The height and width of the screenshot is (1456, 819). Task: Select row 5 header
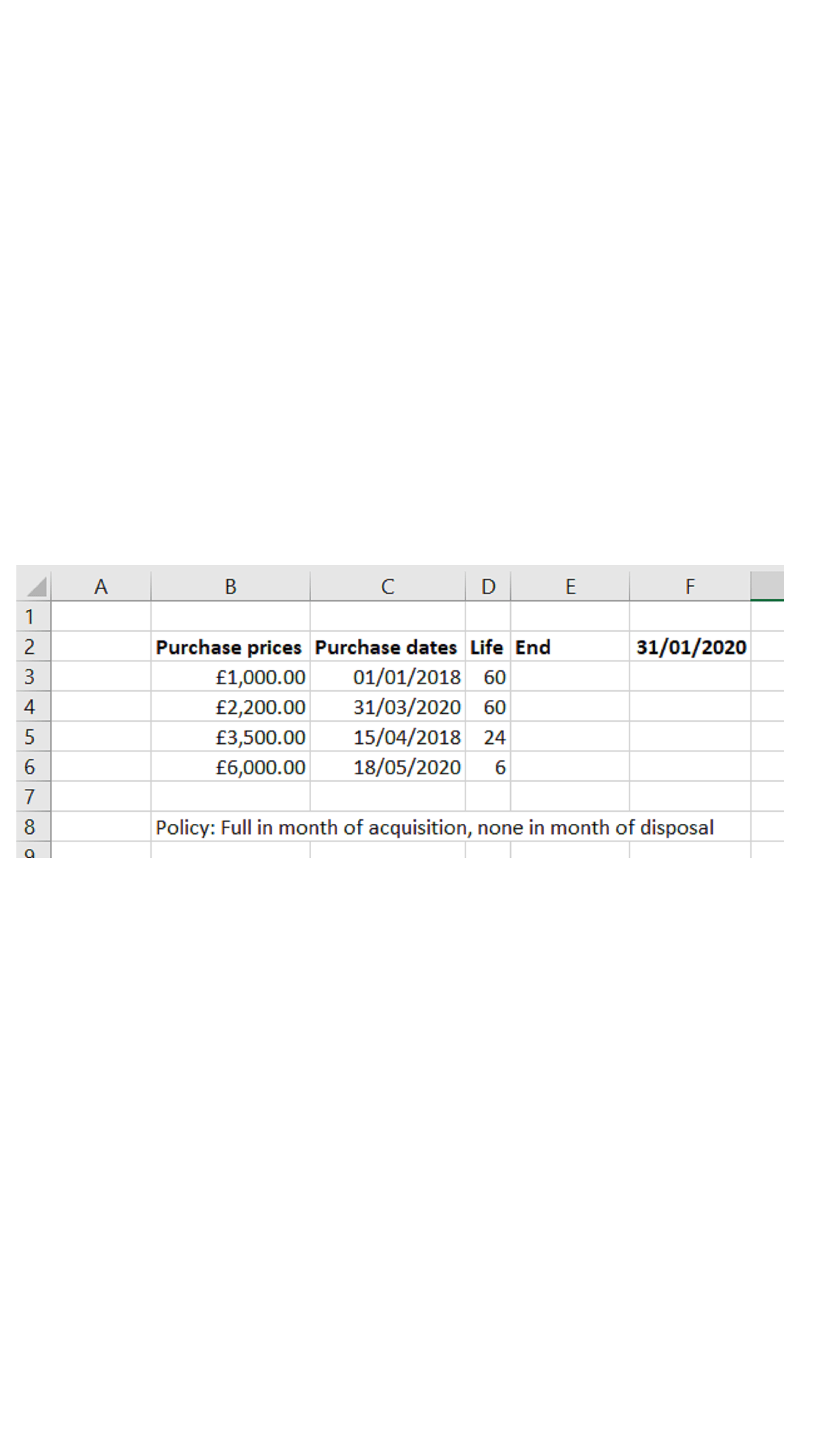[30, 737]
